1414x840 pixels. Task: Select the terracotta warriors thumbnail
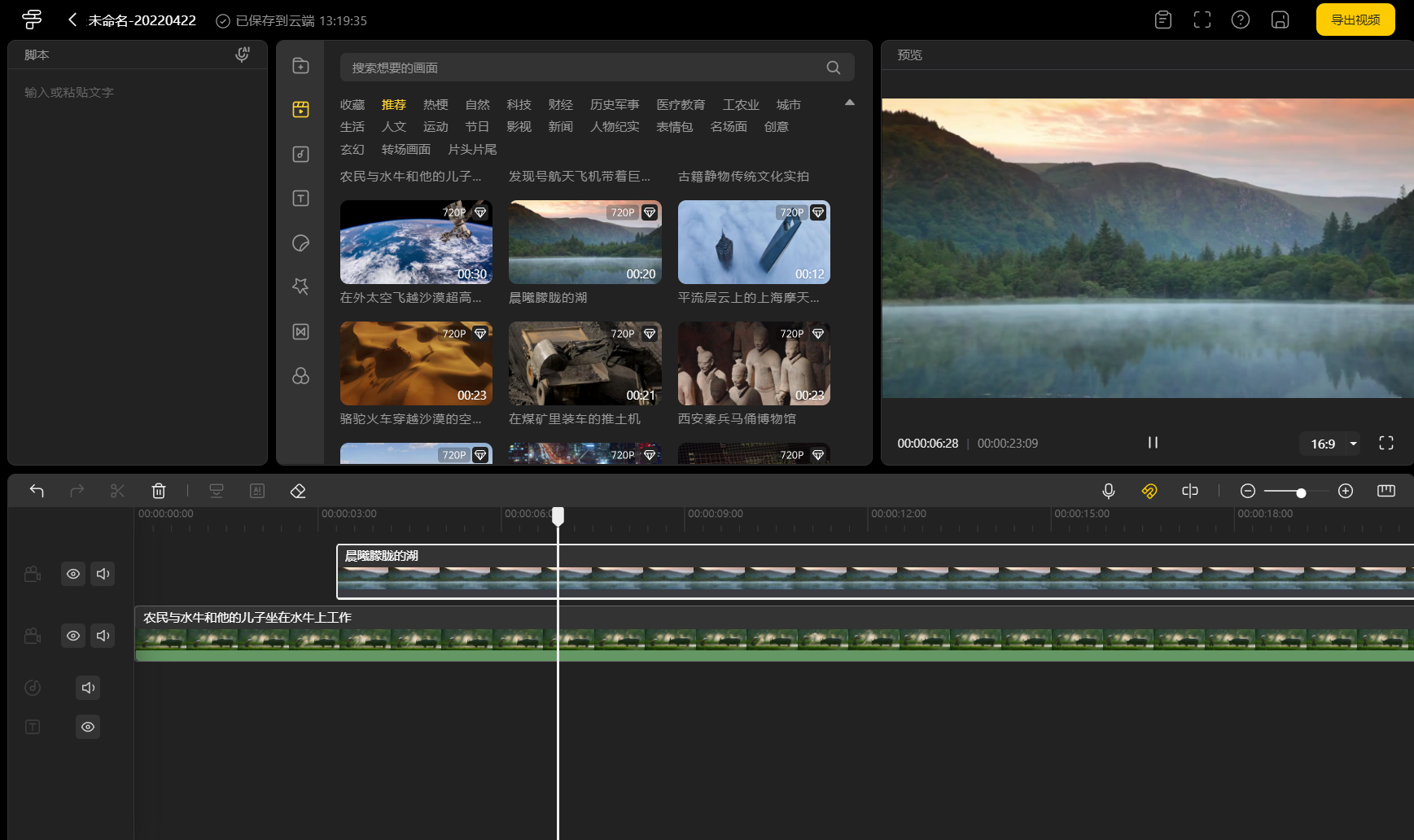pos(754,363)
